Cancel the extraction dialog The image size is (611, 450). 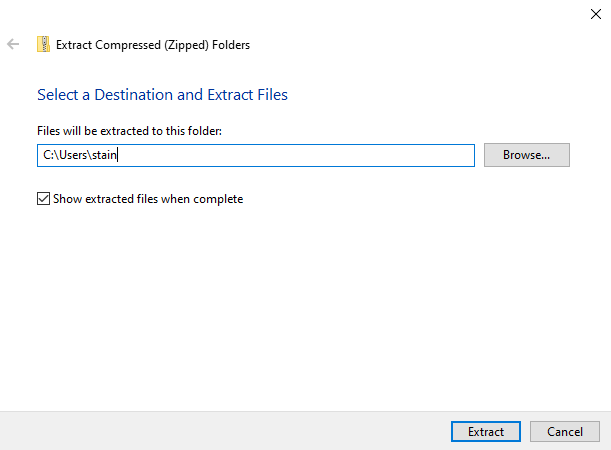(565, 431)
